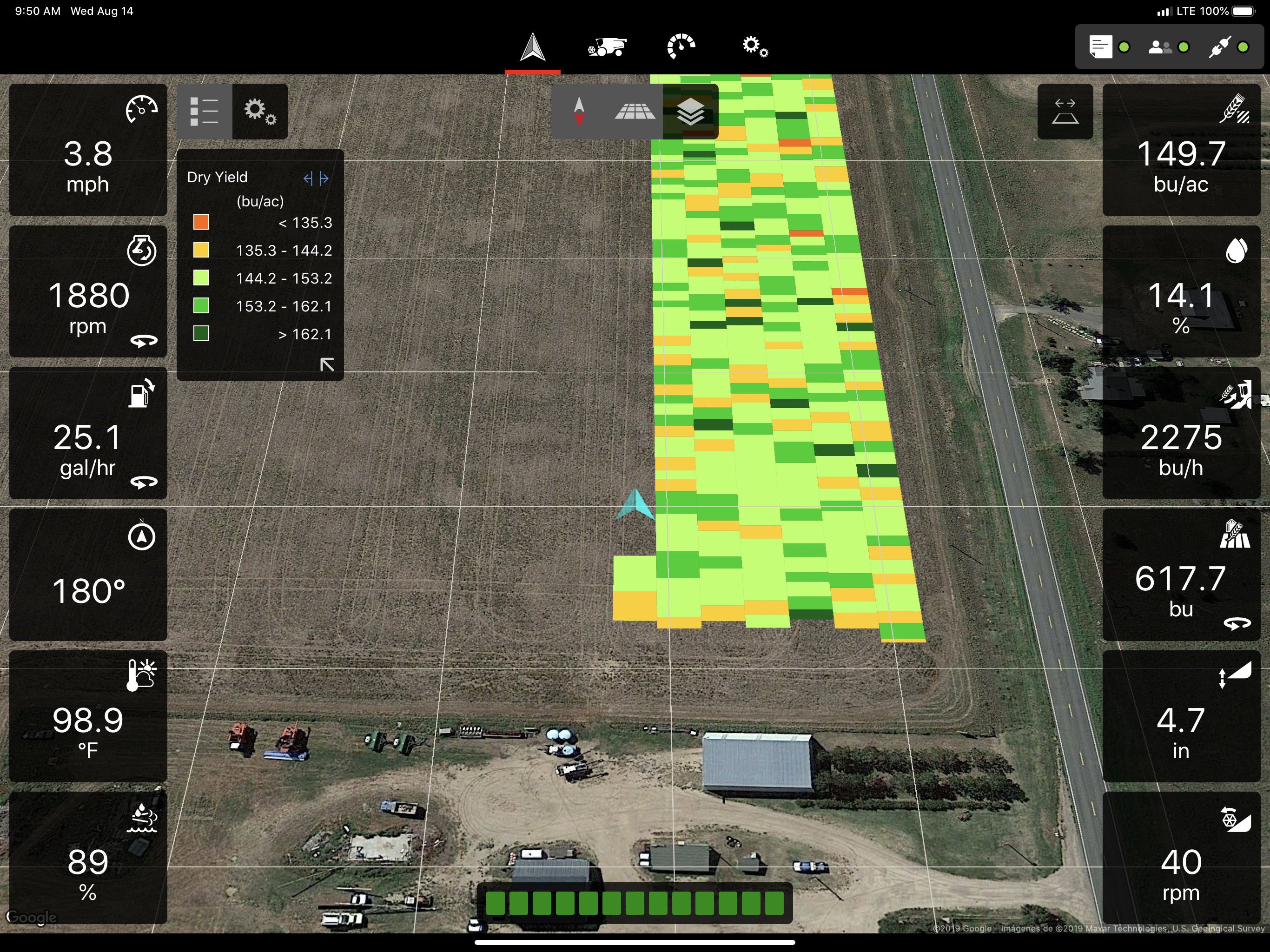Tap the reel speed icon

pos(1236,819)
